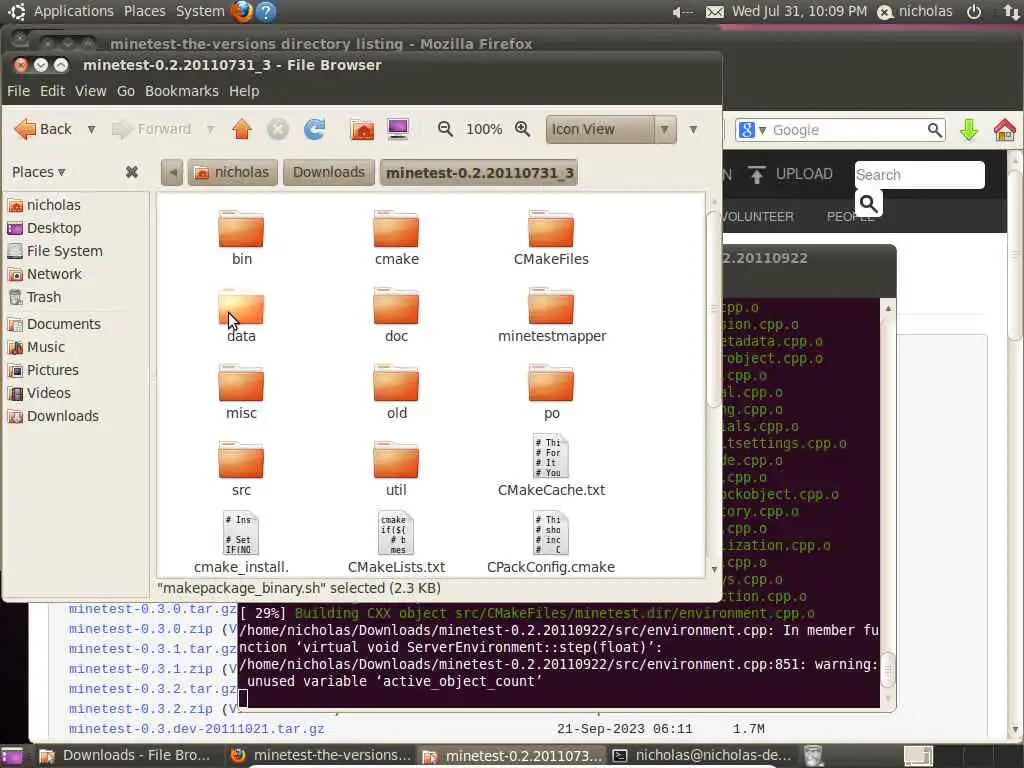Select the CMakeFiles folder icon
The height and width of the screenshot is (768, 1024).
coord(551,229)
